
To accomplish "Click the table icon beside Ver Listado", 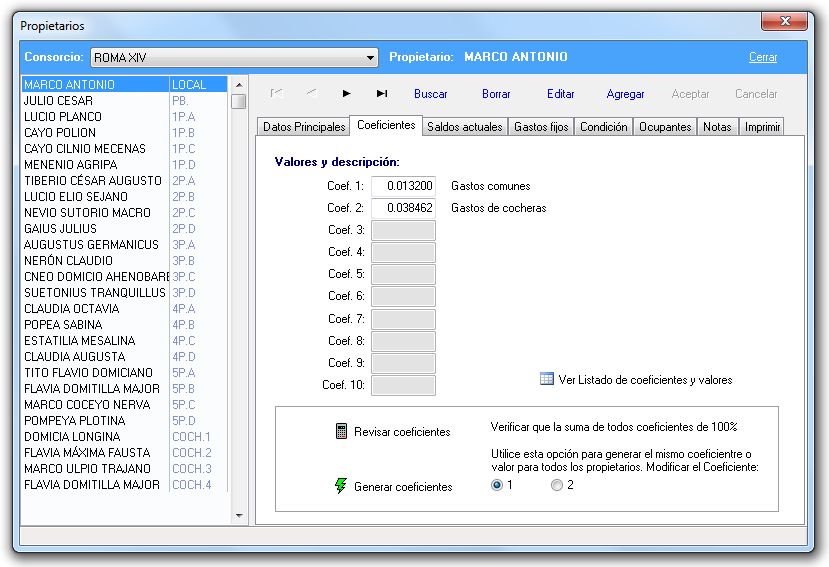I will coord(547,379).
